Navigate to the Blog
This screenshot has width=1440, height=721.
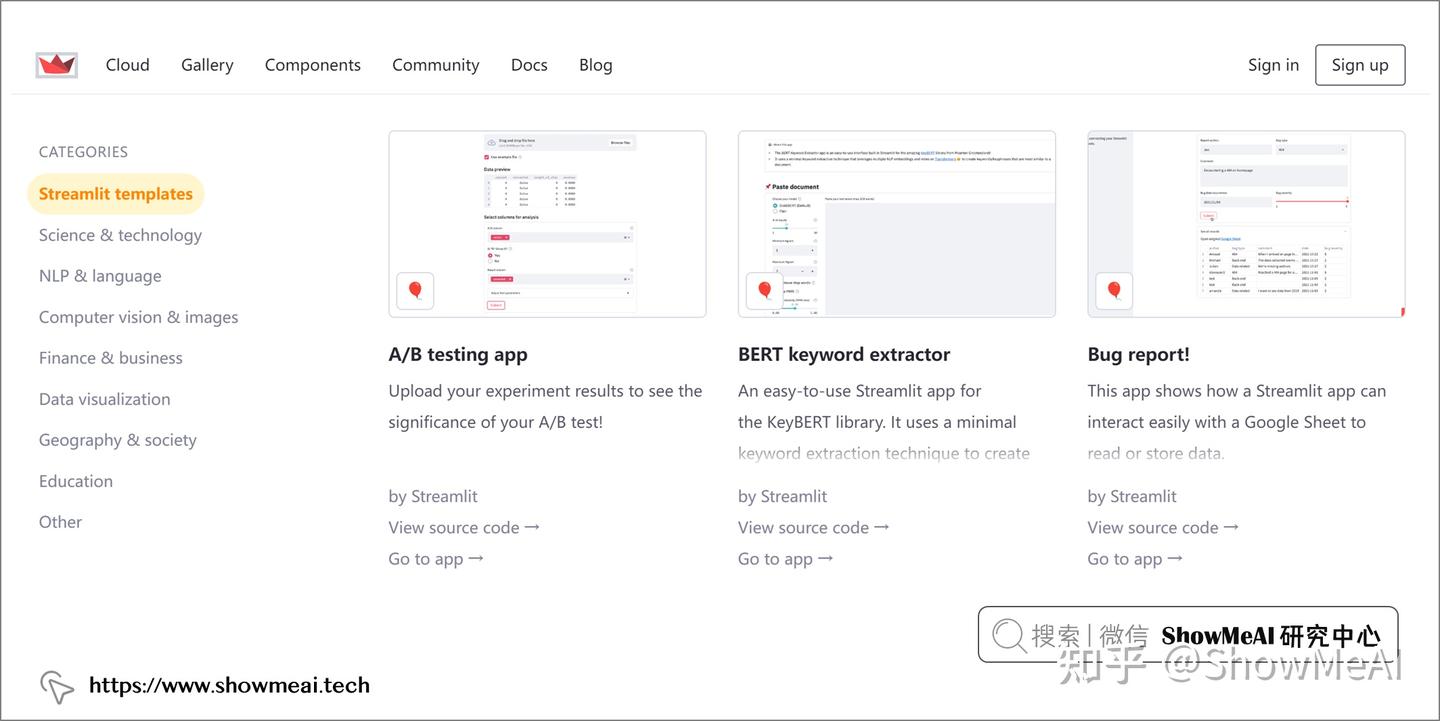click(x=596, y=65)
